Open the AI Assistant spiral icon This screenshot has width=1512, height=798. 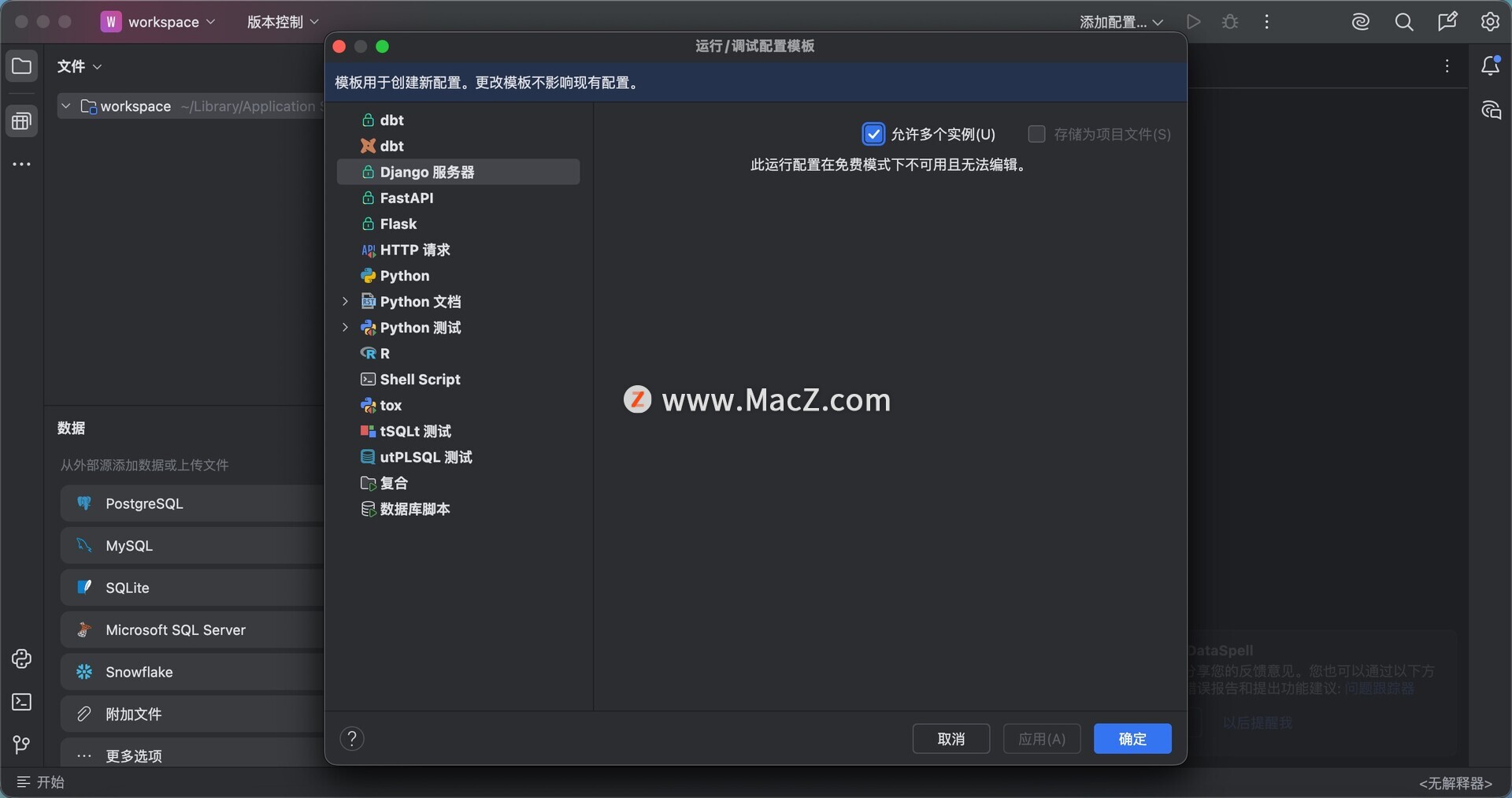[1361, 22]
